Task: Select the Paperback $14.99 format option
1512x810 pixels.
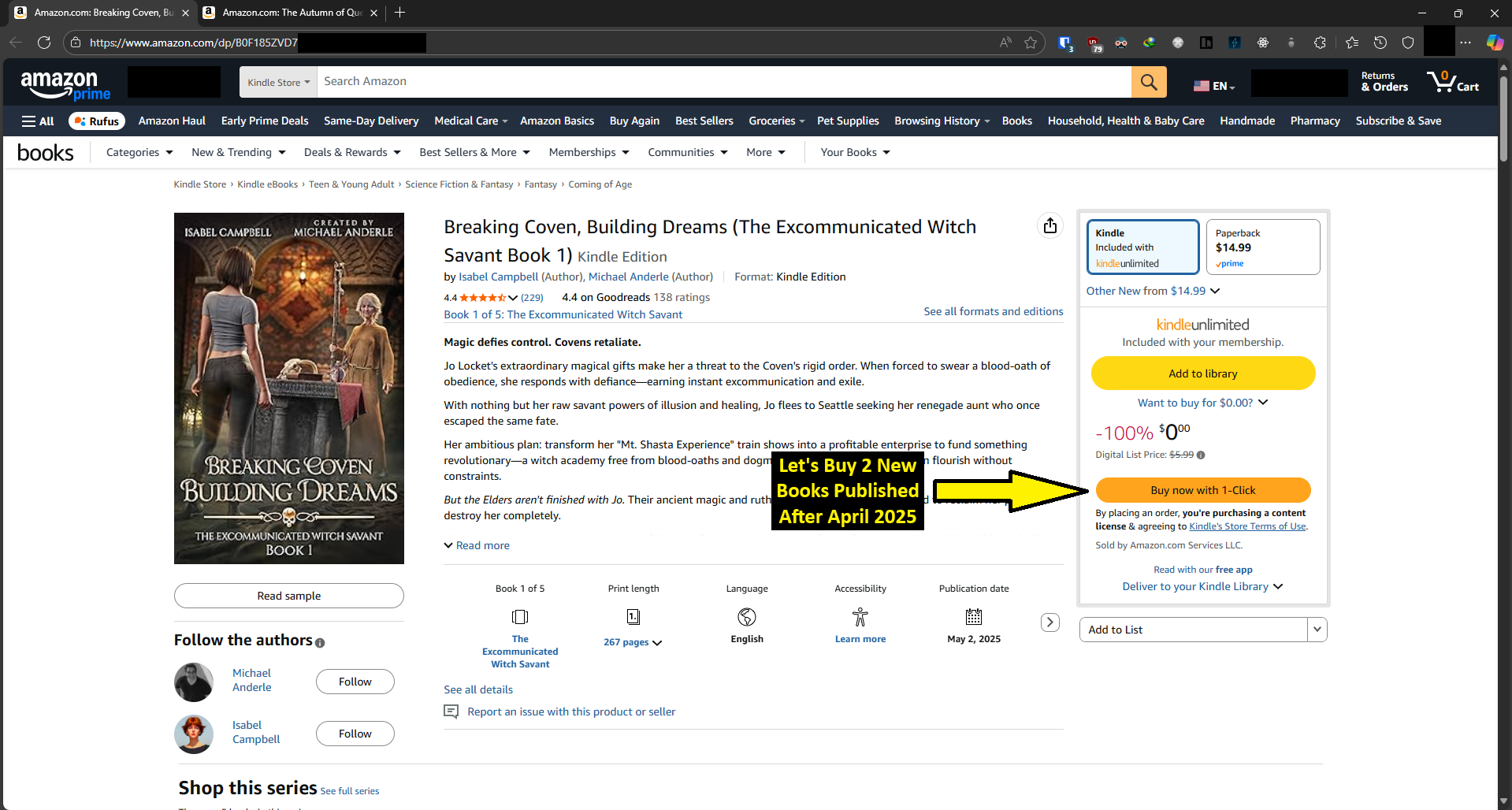Action: [1261, 246]
